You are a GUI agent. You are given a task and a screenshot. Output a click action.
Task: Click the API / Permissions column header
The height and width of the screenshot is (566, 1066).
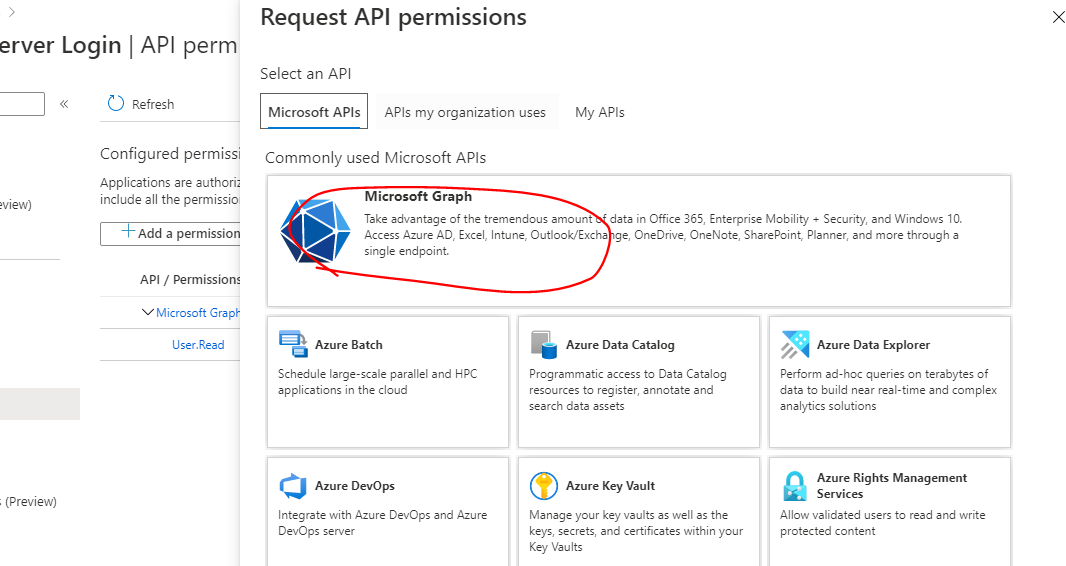pos(190,279)
